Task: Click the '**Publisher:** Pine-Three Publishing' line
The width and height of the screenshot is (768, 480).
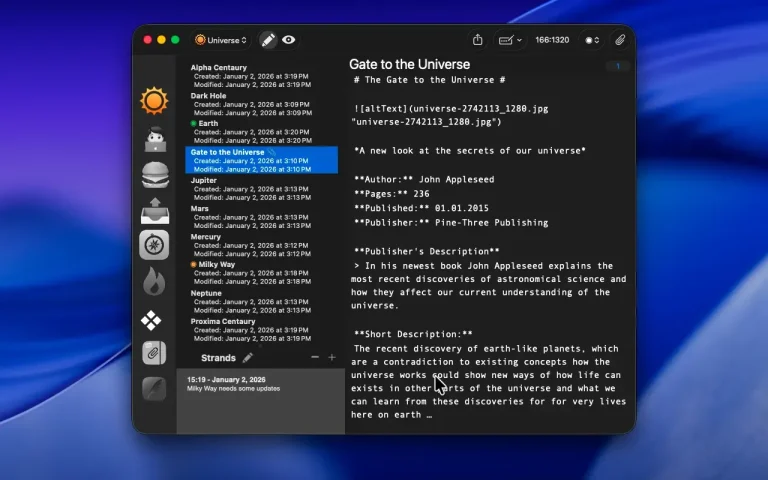Action: pos(451,222)
